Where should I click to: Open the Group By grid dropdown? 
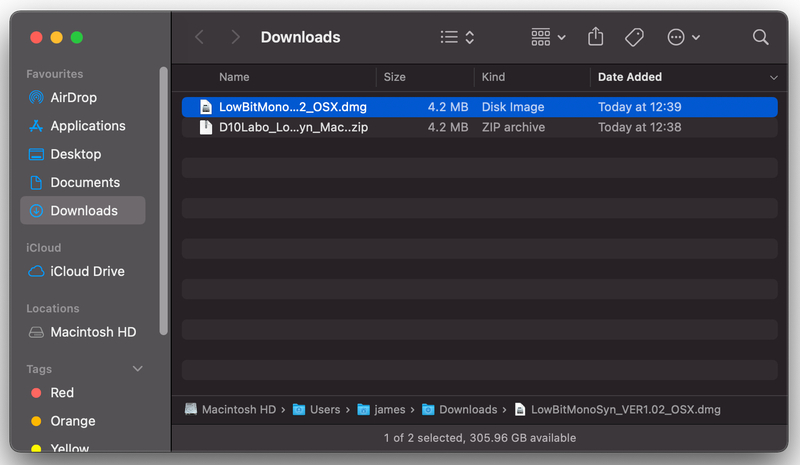point(548,37)
